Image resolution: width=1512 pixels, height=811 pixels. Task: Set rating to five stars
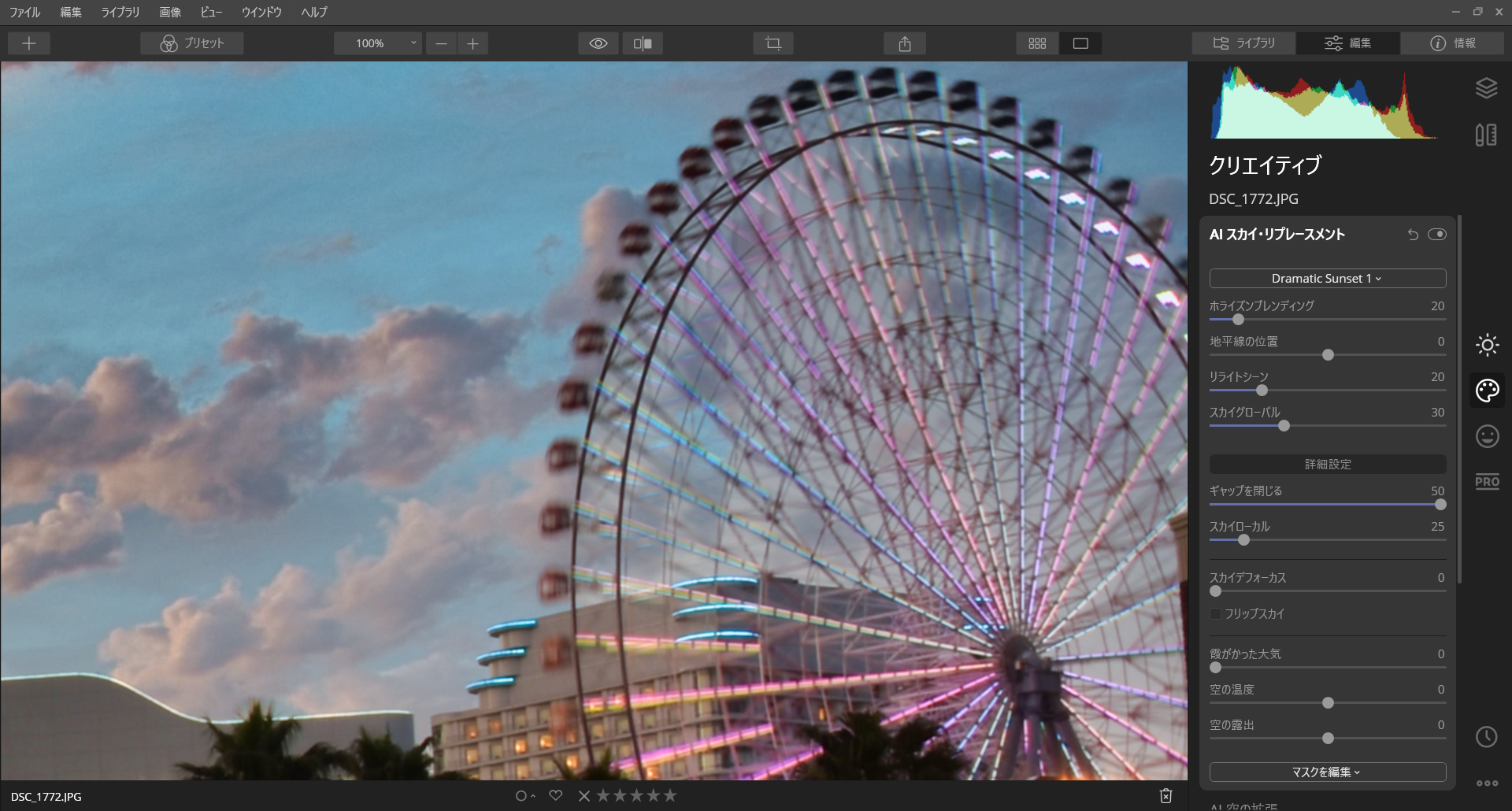click(670, 795)
